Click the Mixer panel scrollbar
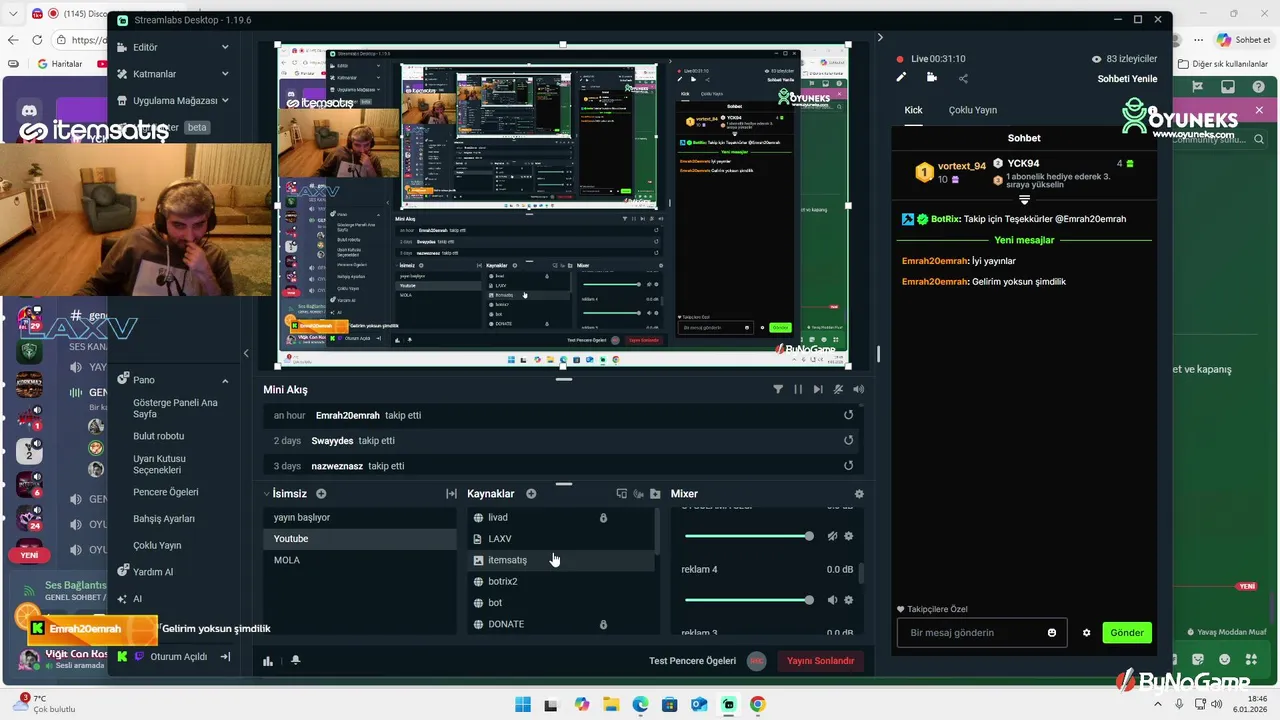1280x720 pixels. pos(862,572)
